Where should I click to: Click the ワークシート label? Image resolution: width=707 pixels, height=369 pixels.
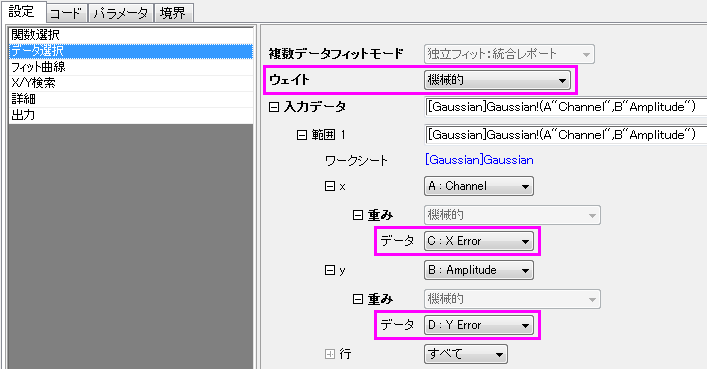click(356, 161)
